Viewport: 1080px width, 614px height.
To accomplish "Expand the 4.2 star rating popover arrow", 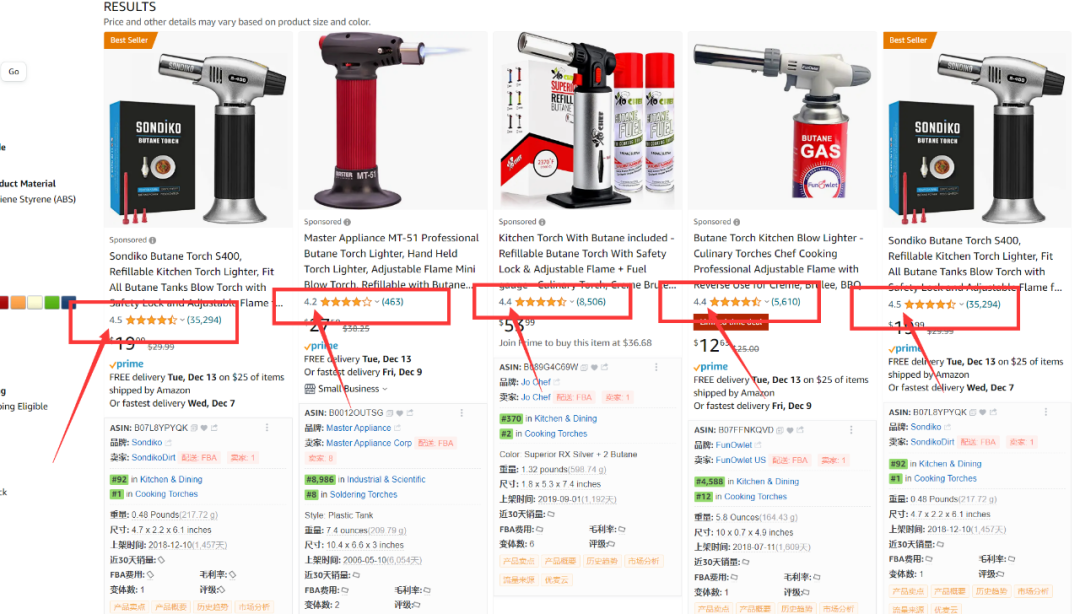I will click(x=377, y=302).
